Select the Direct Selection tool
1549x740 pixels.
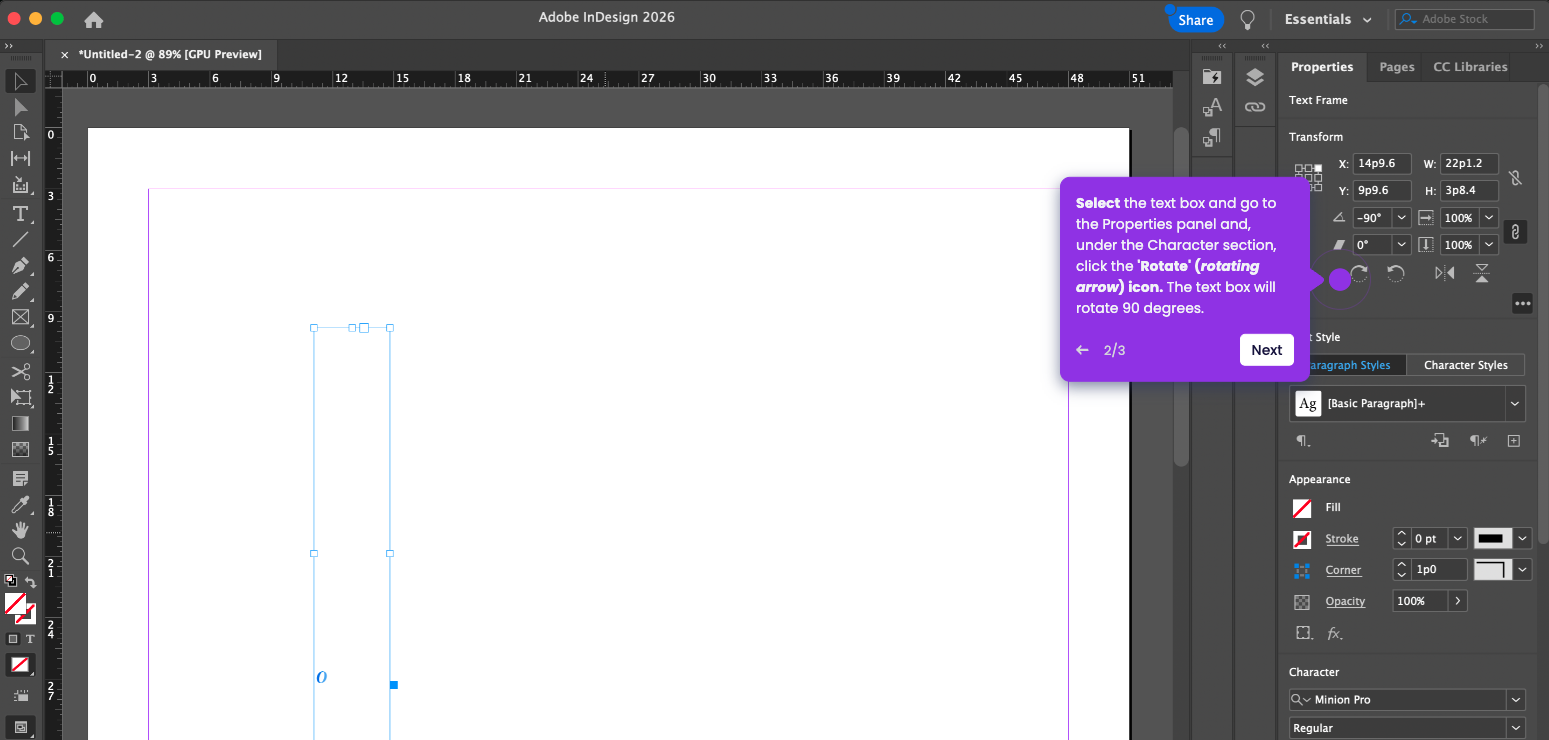pos(20,107)
